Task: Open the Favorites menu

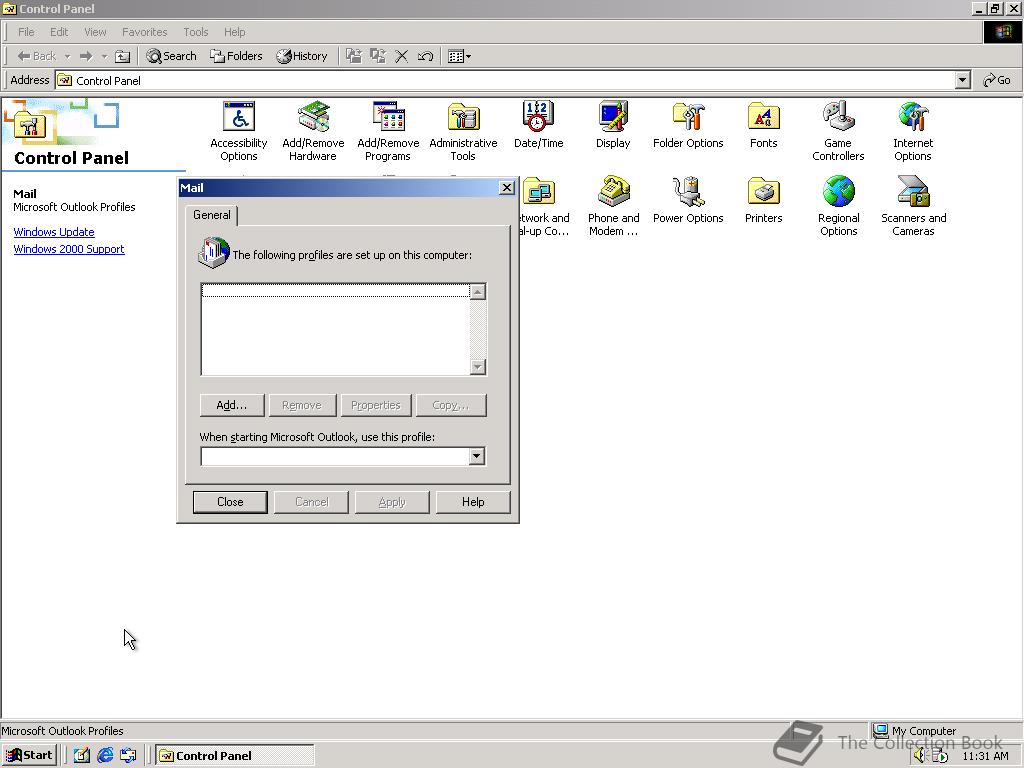Action: 144,32
